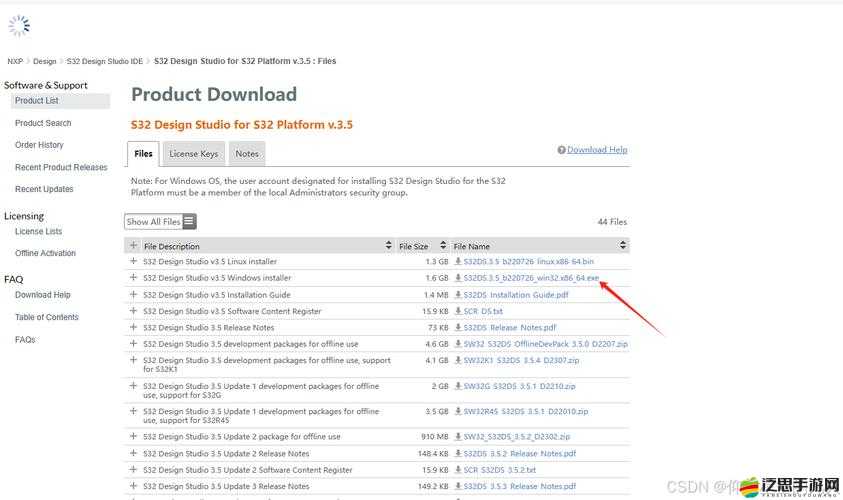Expand the Update 2 Software Content Register row
843x500 pixels.
133,469
